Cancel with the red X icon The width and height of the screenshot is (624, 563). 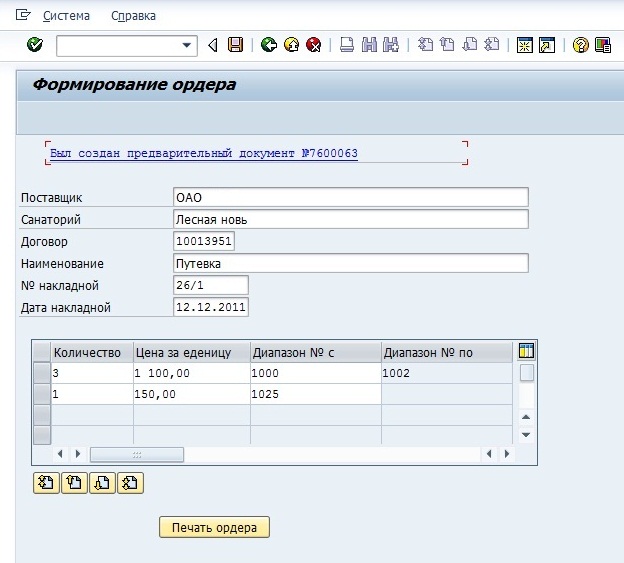(314, 45)
